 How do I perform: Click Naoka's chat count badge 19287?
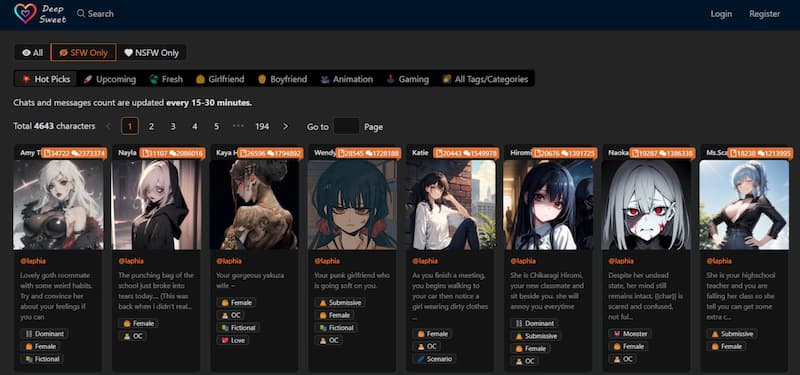[x=662, y=153]
